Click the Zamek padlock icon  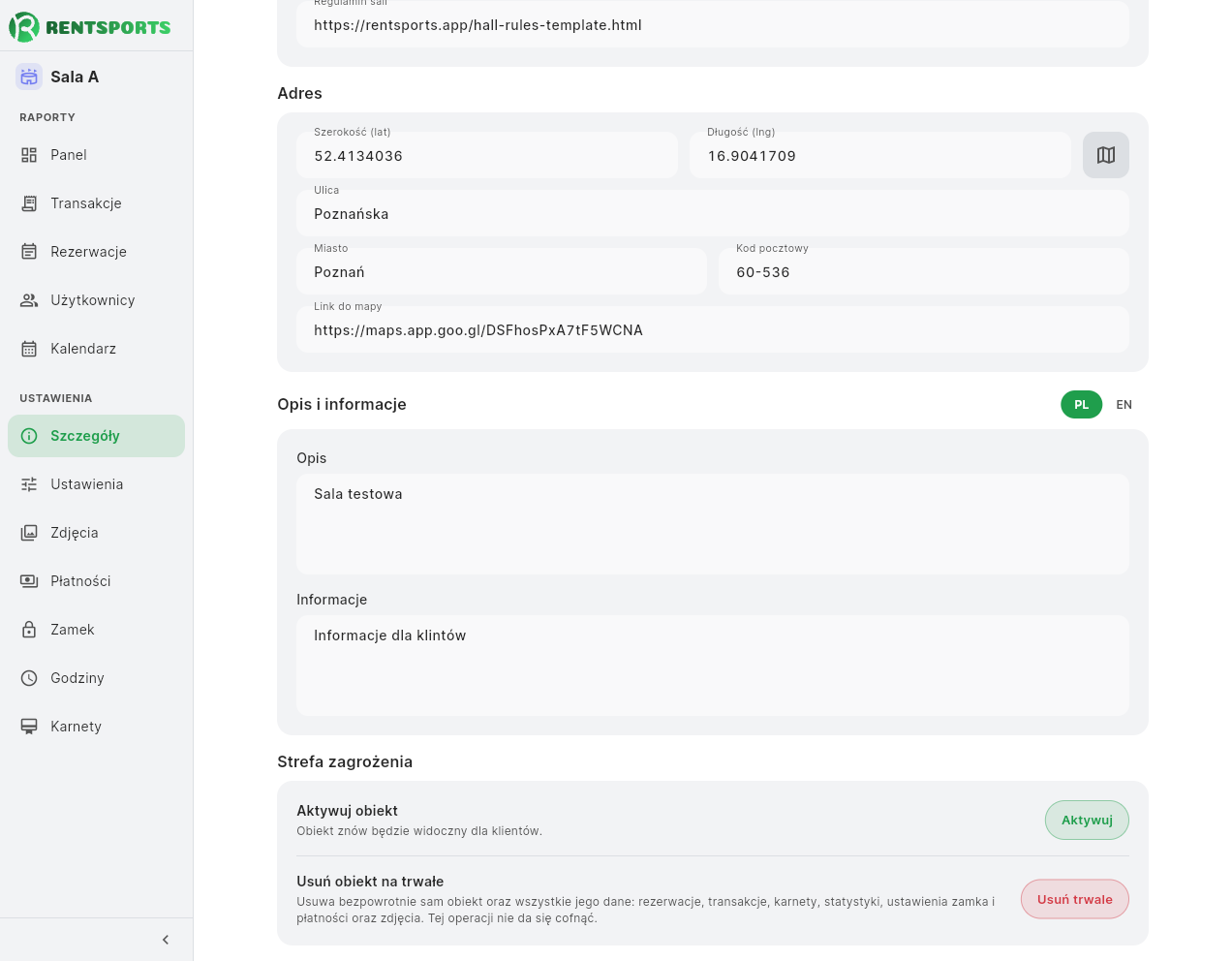[x=29, y=630]
